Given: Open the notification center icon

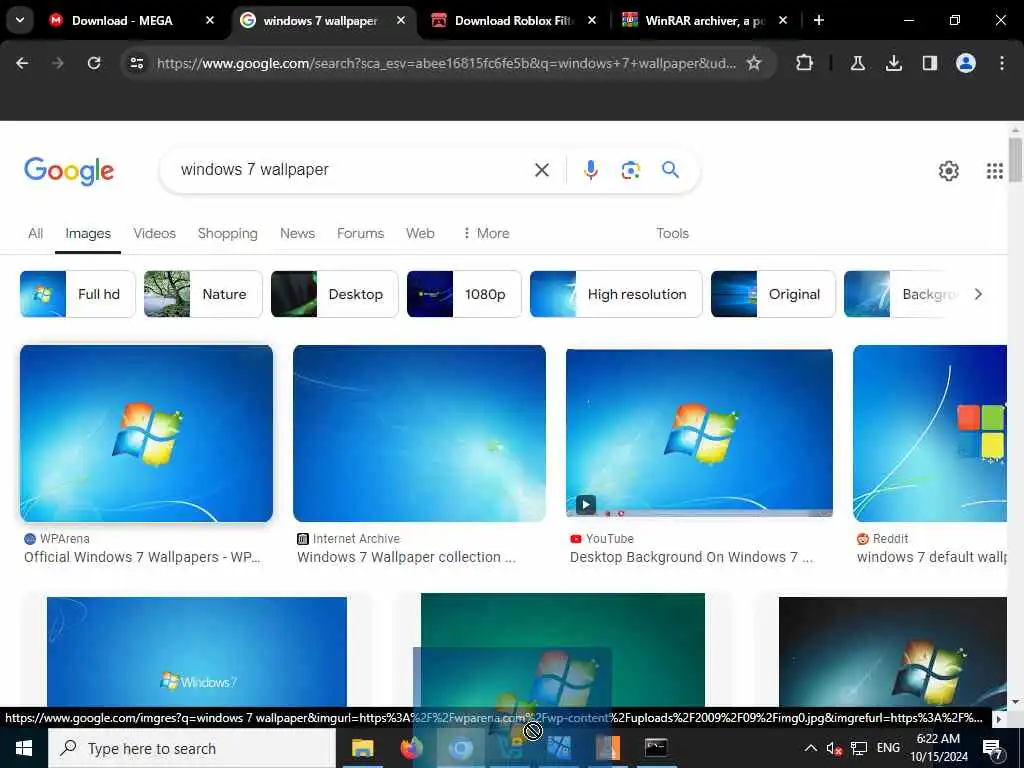Looking at the screenshot, I should (x=992, y=749).
